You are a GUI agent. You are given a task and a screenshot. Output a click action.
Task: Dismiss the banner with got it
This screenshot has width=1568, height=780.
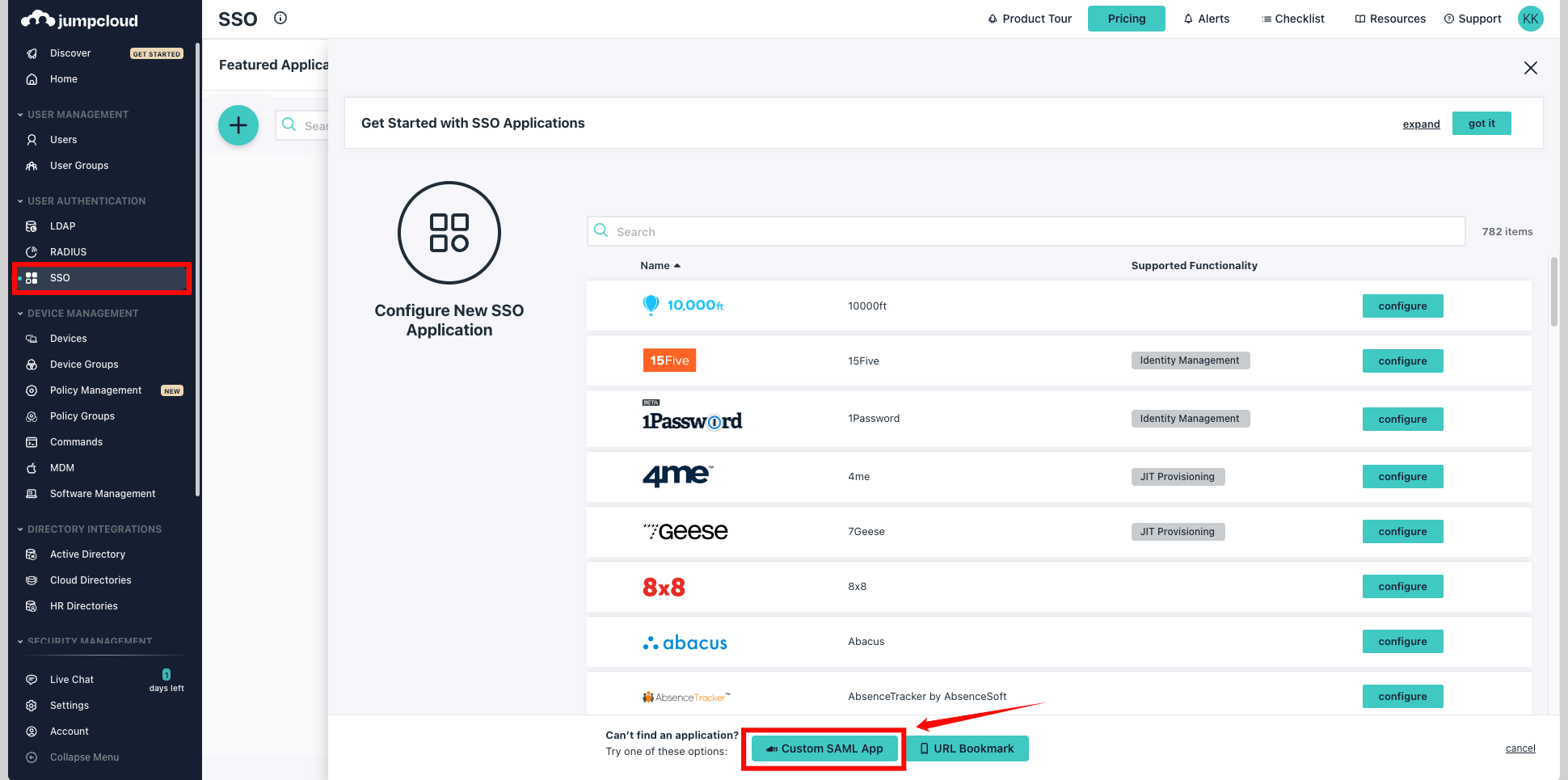pos(1482,124)
